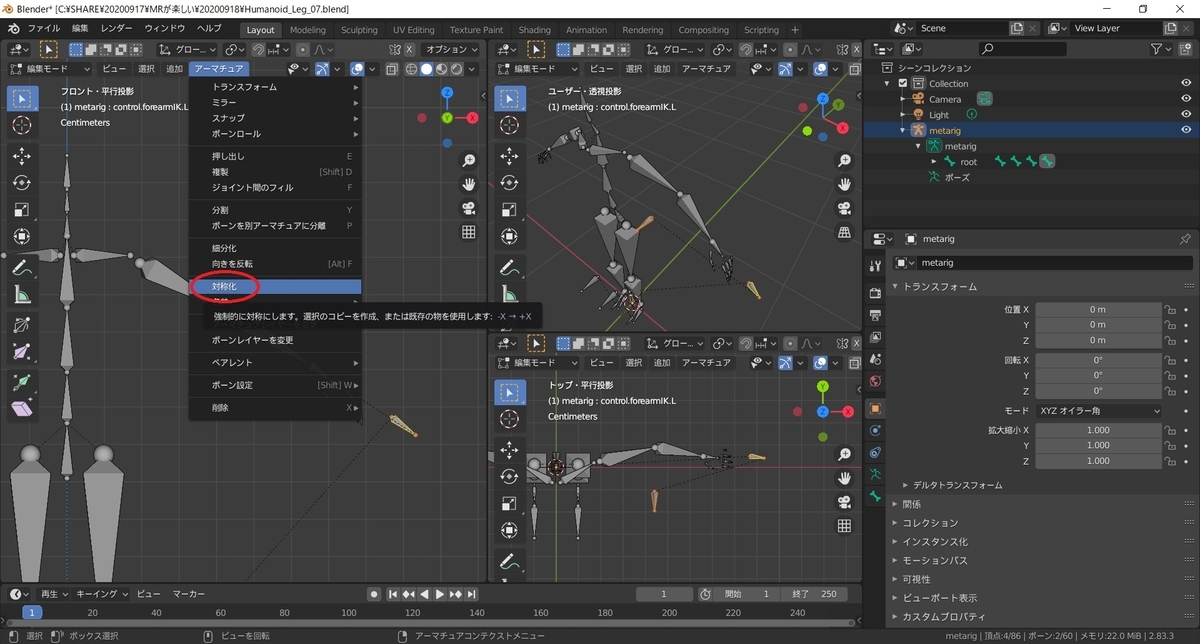Expand the Camera item in outliner
Viewport: 1200px width, 644px height.
pos(903,99)
